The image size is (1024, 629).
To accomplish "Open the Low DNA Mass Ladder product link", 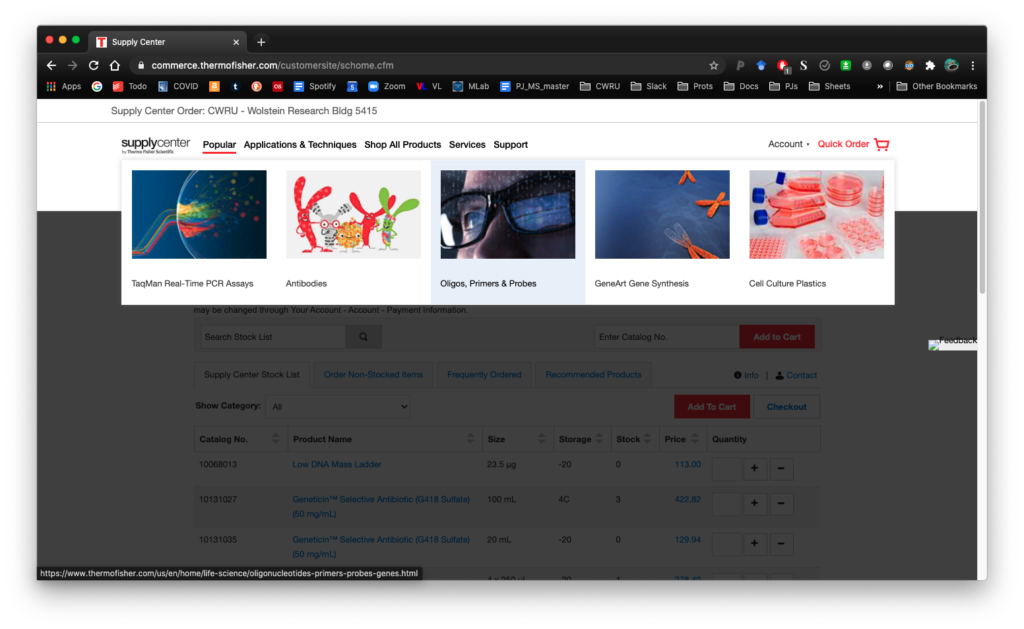I will 336,464.
